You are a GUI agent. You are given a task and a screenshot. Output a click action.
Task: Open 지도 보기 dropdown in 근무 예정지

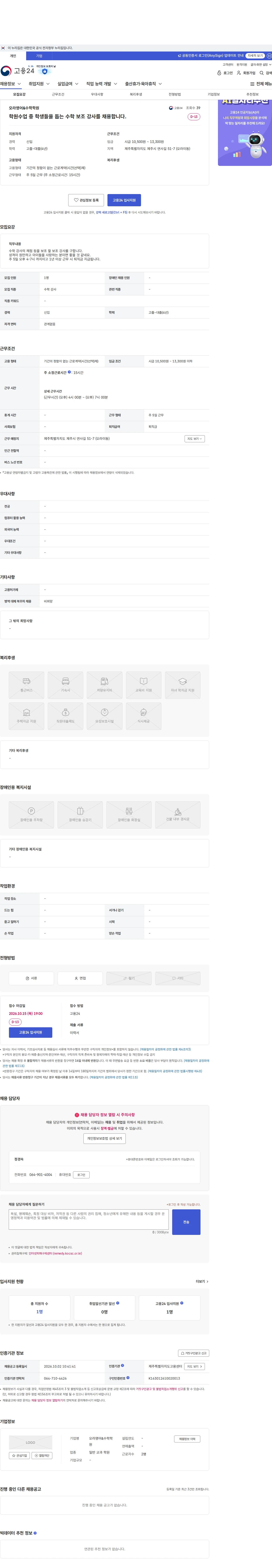[x=194, y=439]
